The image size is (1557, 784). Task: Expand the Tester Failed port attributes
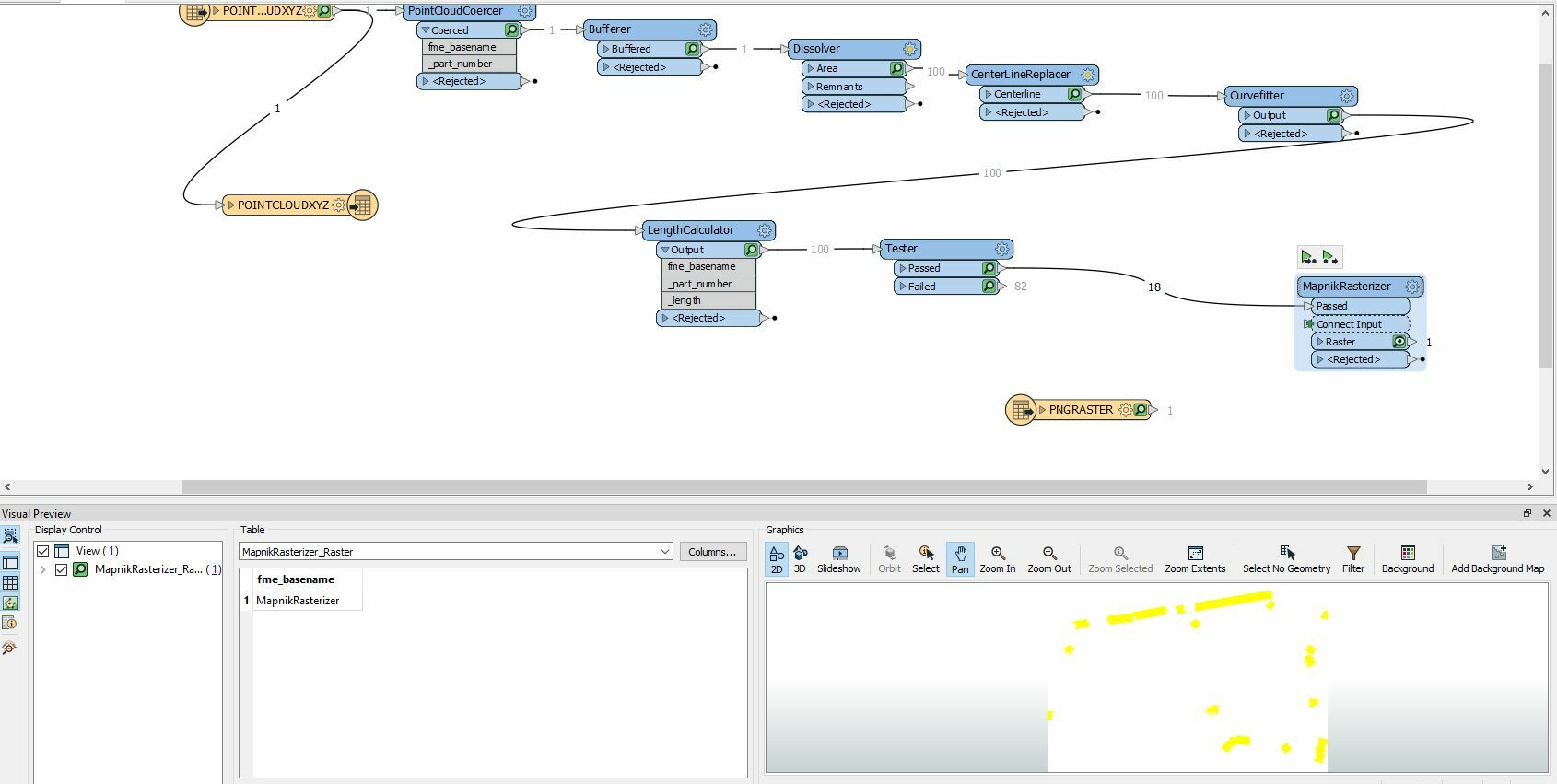tap(902, 287)
